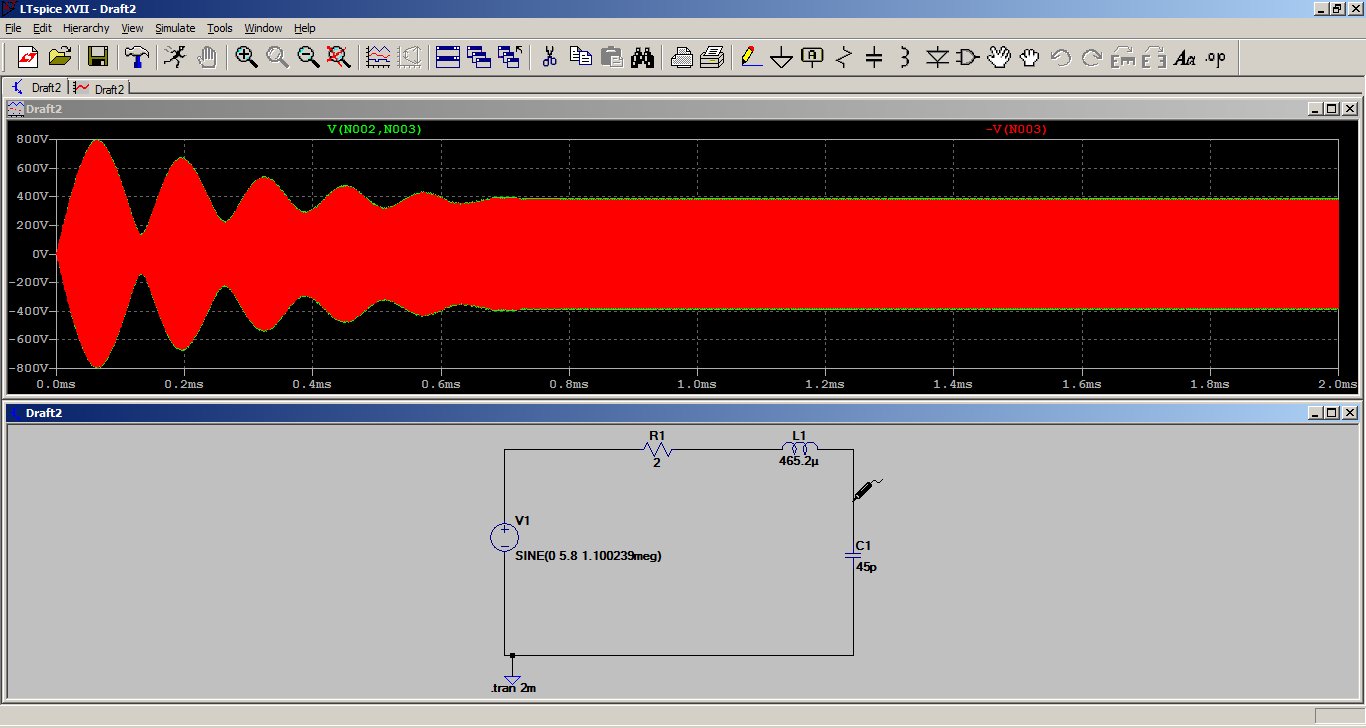Click the Close All Windows toolbar icon
This screenshot has height=728, width=1366.
point(510,57)
